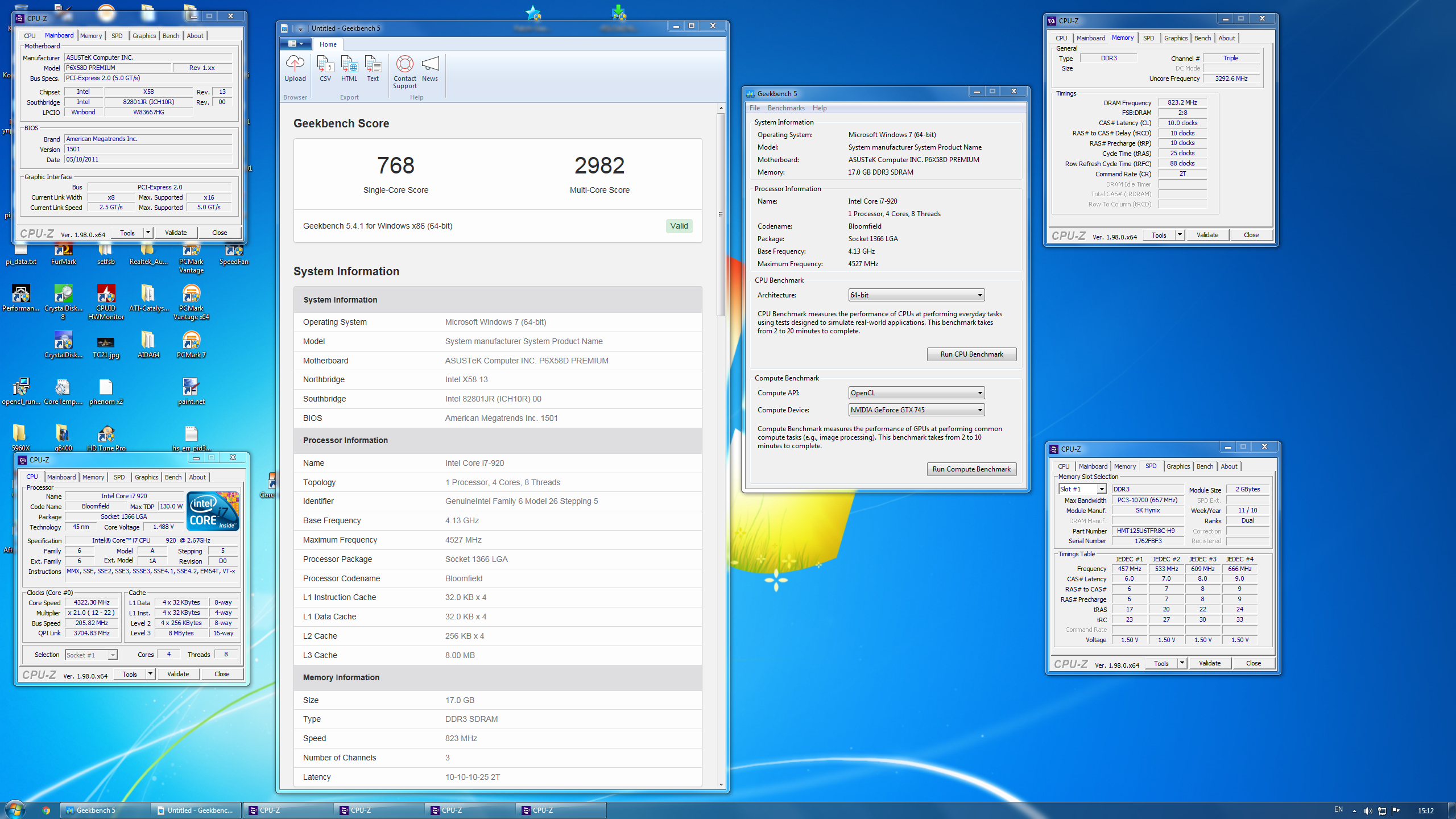Click Run CPU Benchmark button

coord(971,354)
